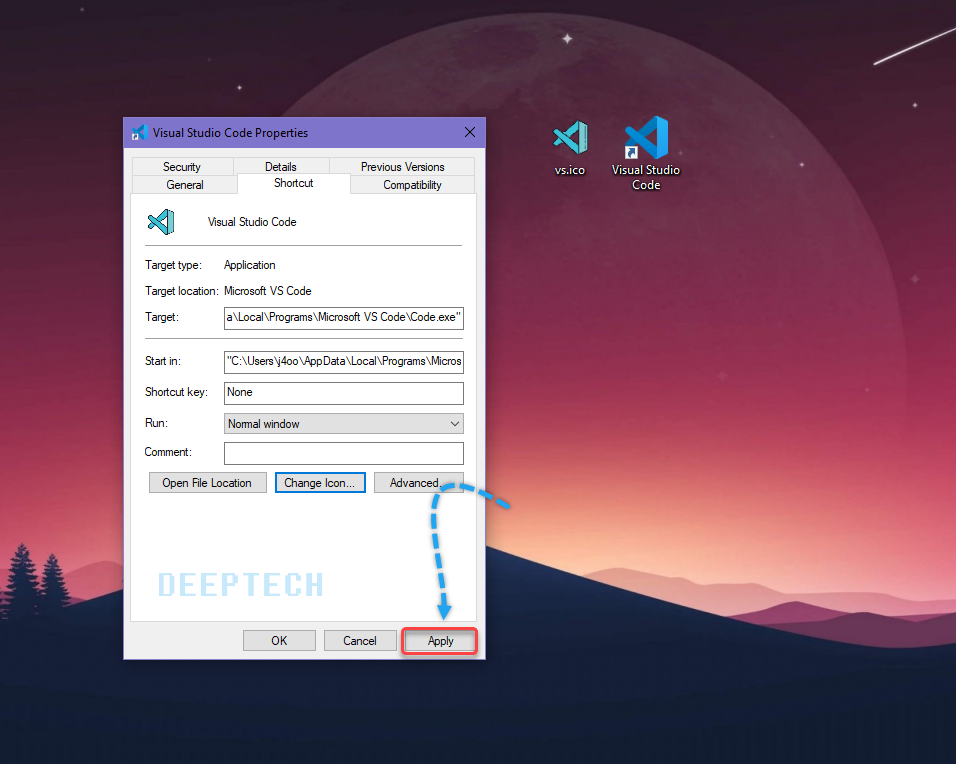The width and height of the screenshot is (956, 764).
Task: Click the 'Microsoft VS Code' target location text
Action: pyautogui.click(x=268, y=291)
